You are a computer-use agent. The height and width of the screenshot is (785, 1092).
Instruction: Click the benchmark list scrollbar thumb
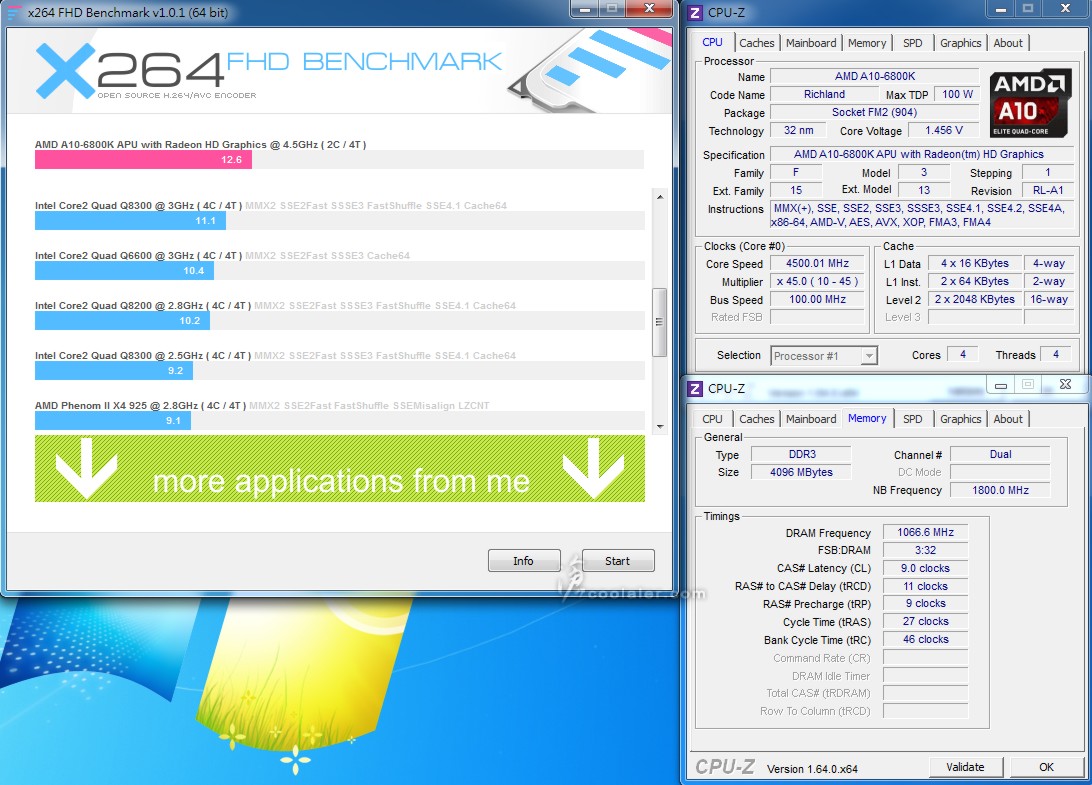659,322
